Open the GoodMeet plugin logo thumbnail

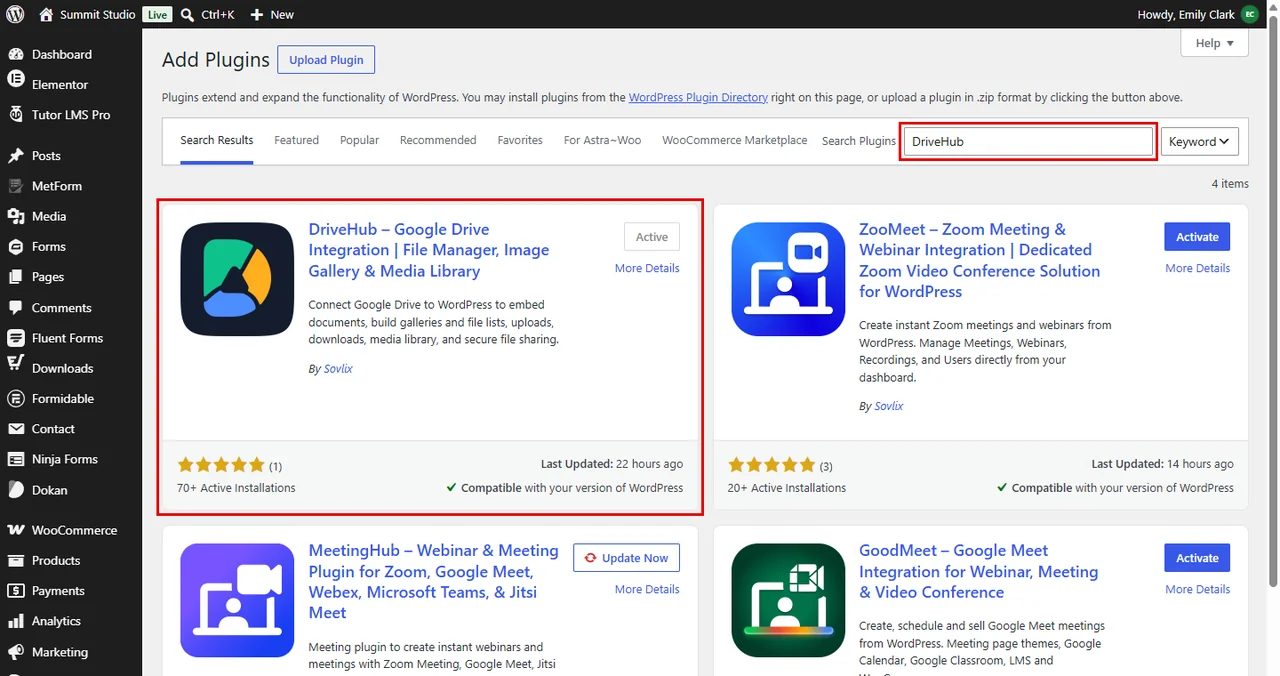[788, 600]
